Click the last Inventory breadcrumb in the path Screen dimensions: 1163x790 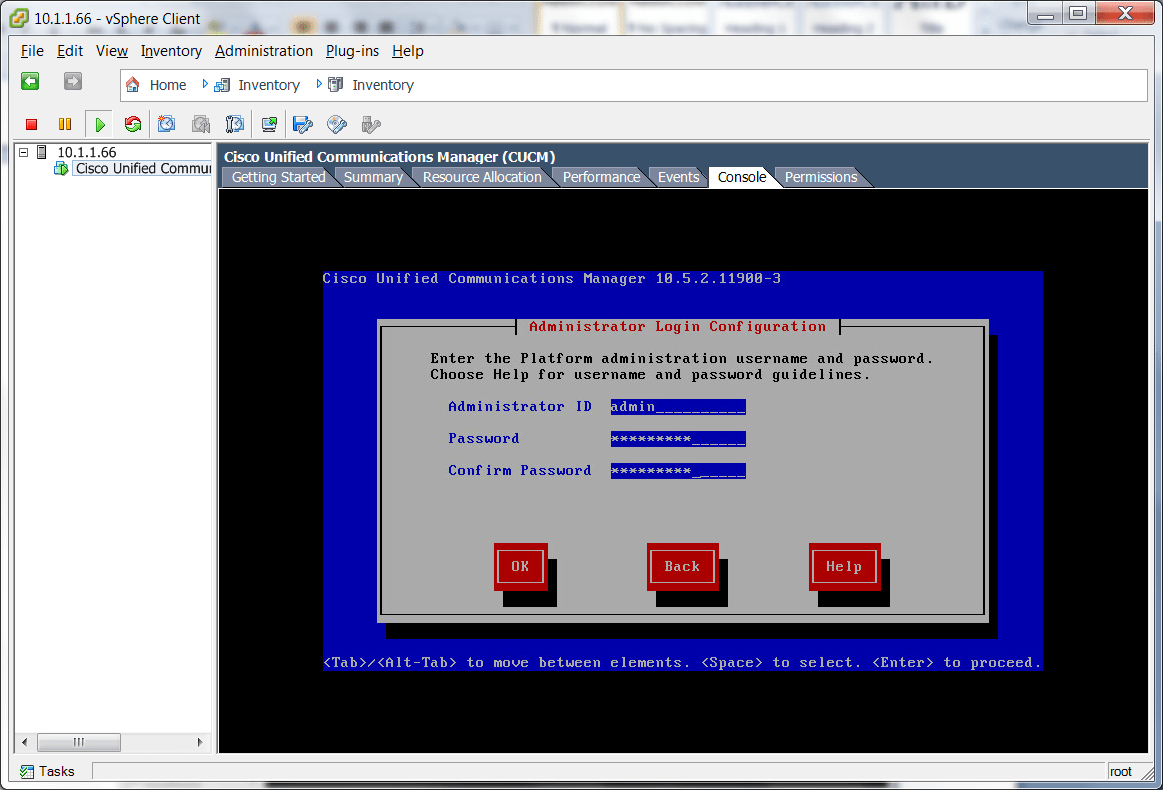tap(383, 85)
